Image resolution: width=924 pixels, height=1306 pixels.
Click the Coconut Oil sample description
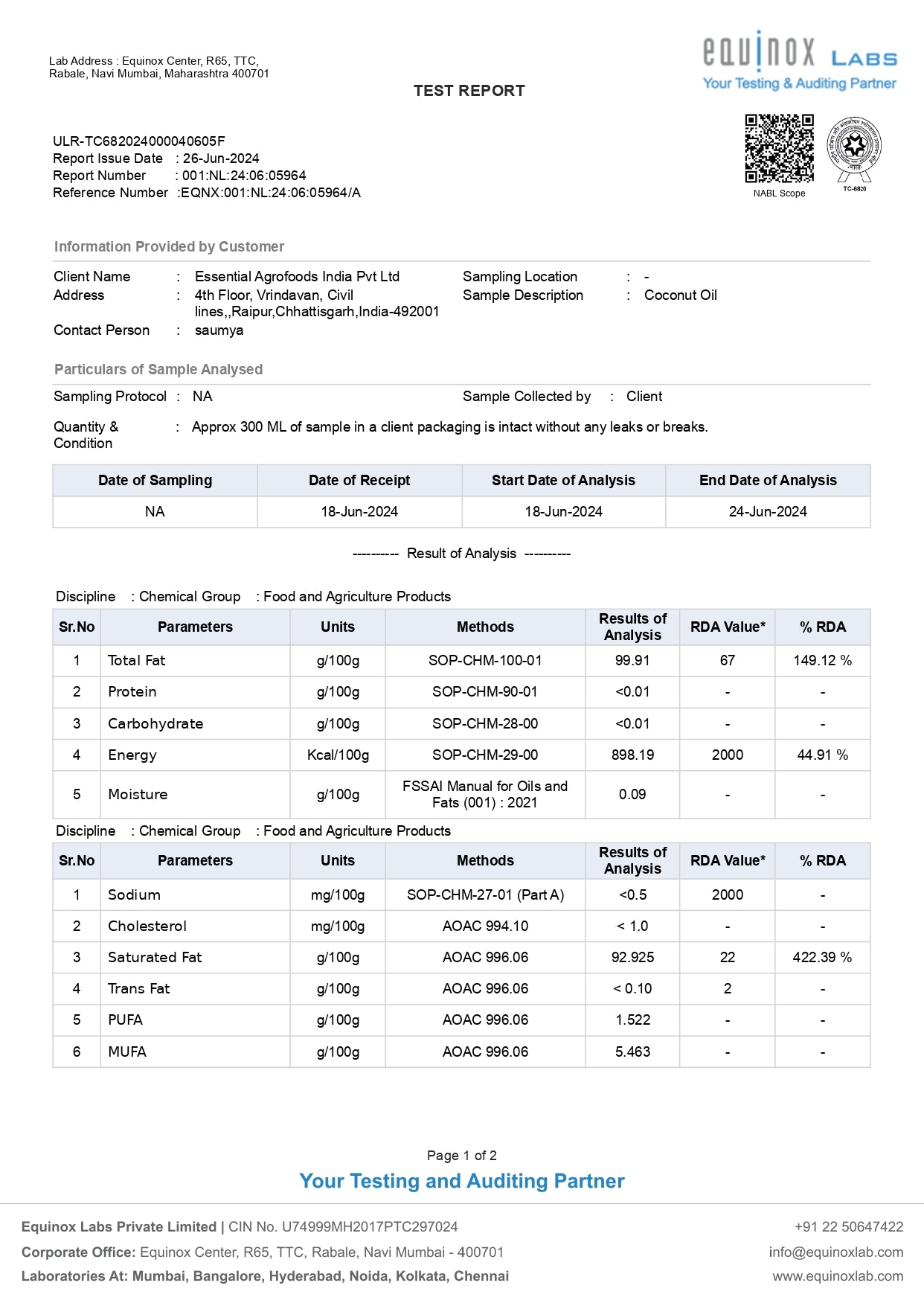pos(680,295)
